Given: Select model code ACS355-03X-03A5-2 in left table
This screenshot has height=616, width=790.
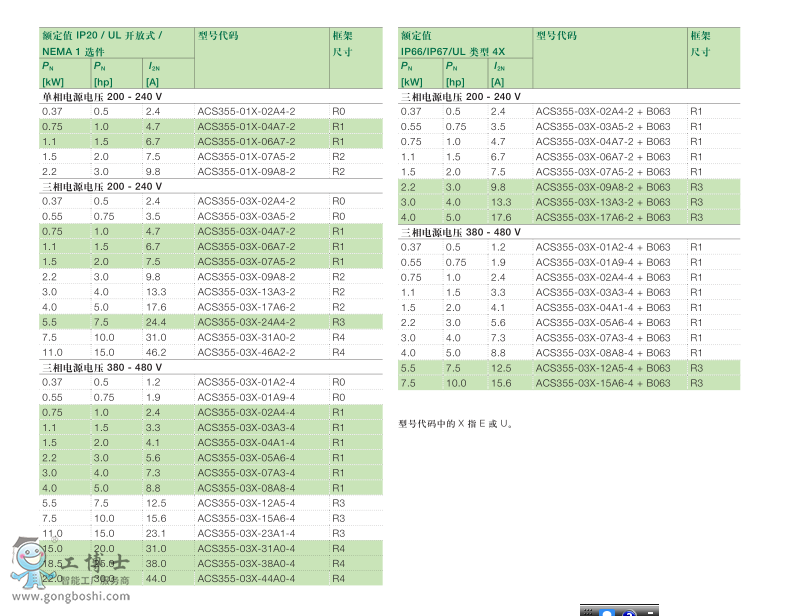Looking at the screenshot, I should click(x=246, y=216).
